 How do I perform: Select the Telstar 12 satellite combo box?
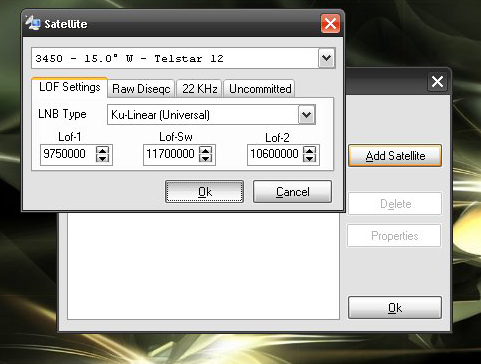coord(183,58)
